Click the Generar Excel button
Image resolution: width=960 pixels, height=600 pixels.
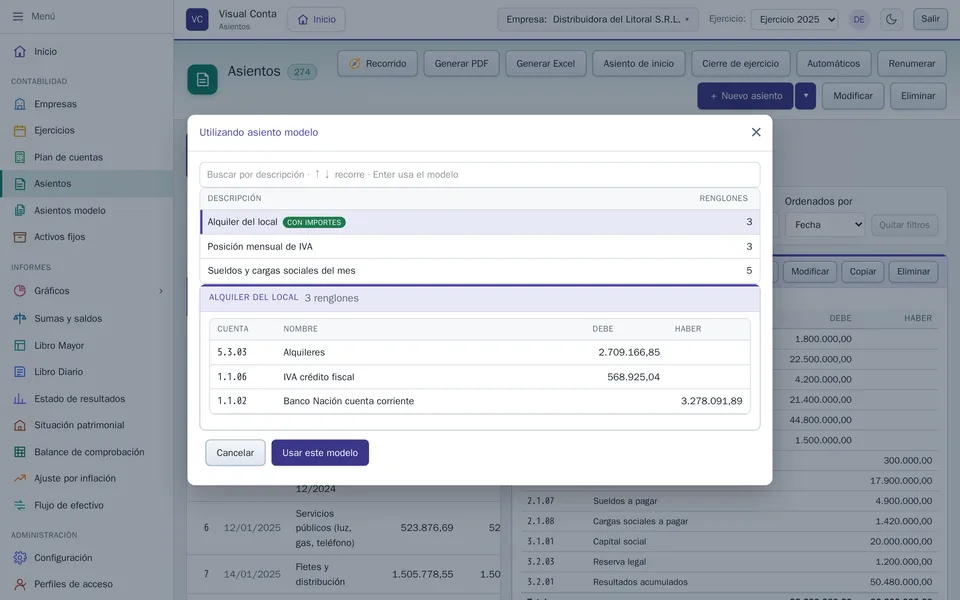pos(546,64)
